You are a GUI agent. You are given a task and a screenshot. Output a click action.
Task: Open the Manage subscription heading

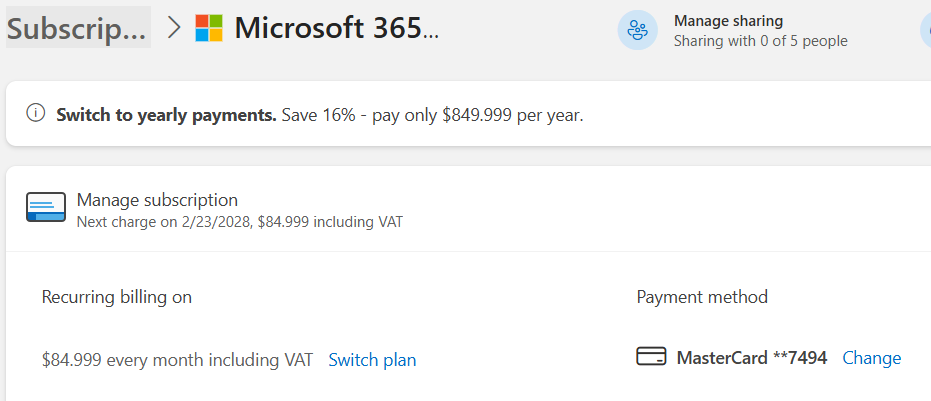[157, 199]
